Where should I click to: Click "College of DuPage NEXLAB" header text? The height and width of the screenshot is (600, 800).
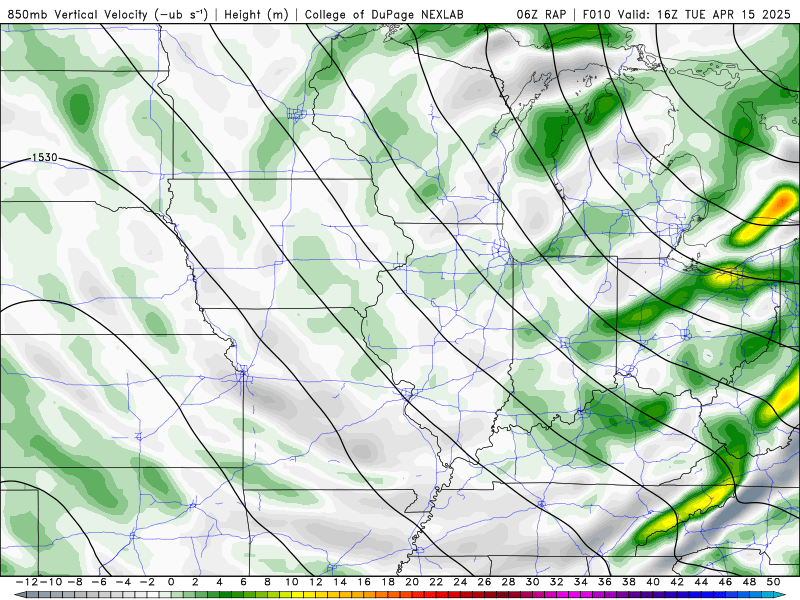pyautogui.click(x=384, y=15)
